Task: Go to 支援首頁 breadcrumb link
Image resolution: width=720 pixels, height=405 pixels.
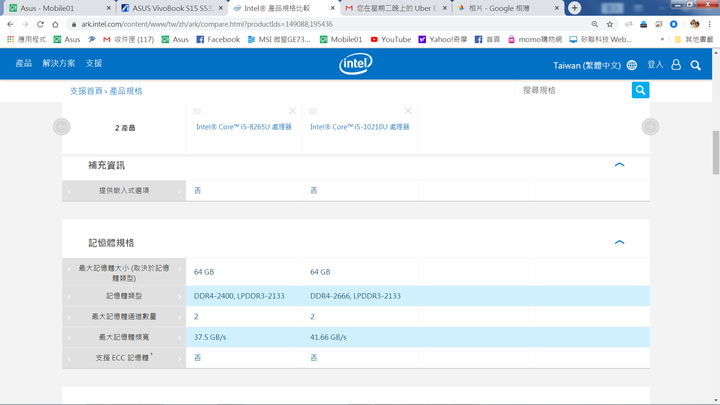Action: 86,91
